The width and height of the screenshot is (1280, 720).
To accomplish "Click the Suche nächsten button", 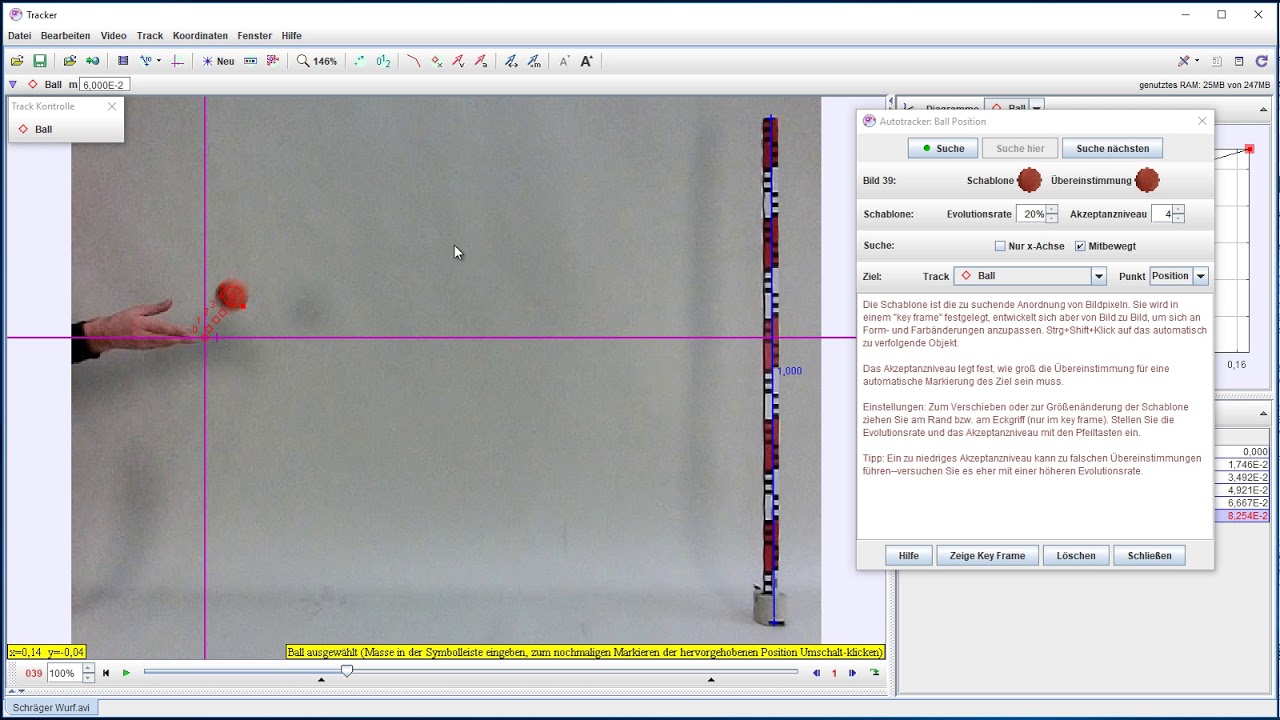I will click(1112, 148).
